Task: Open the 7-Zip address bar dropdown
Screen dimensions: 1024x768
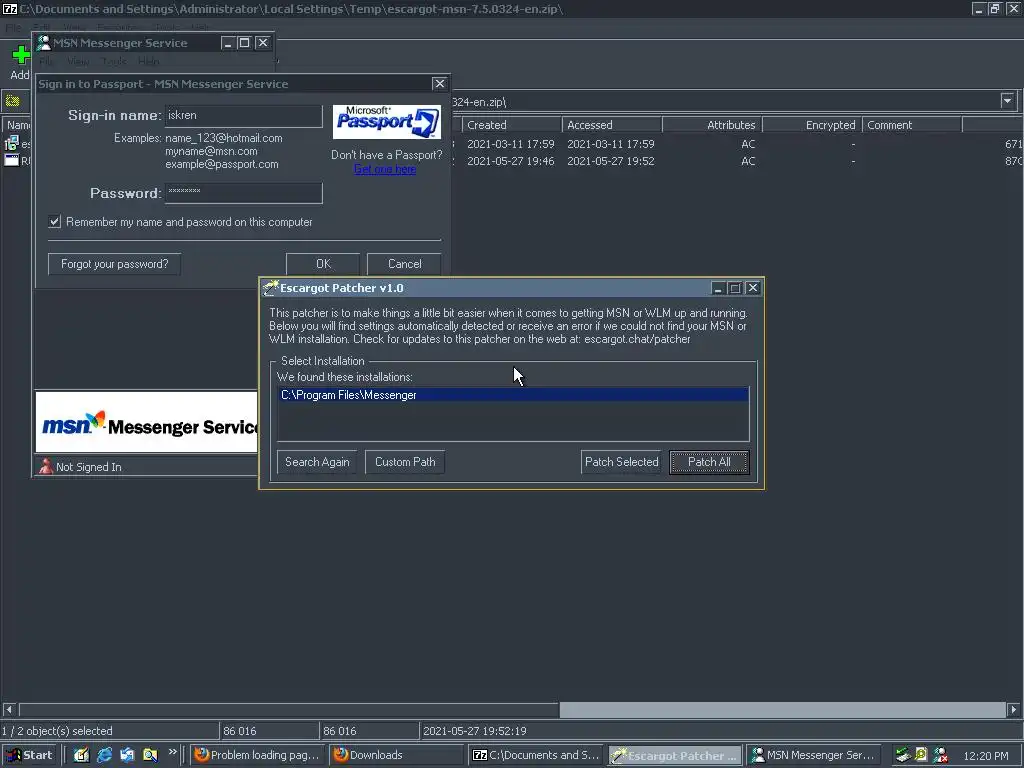Action: [1007, 101]
